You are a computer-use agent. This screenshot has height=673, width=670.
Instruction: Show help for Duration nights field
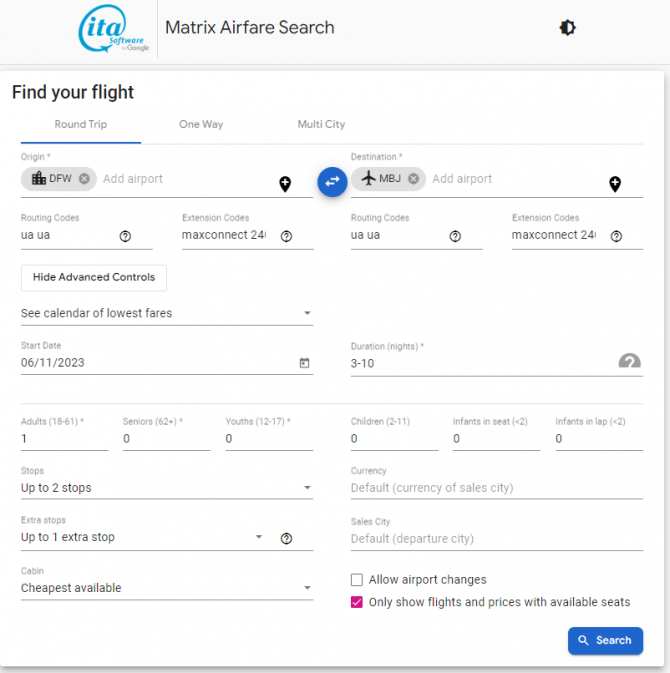tap(630, 361)
